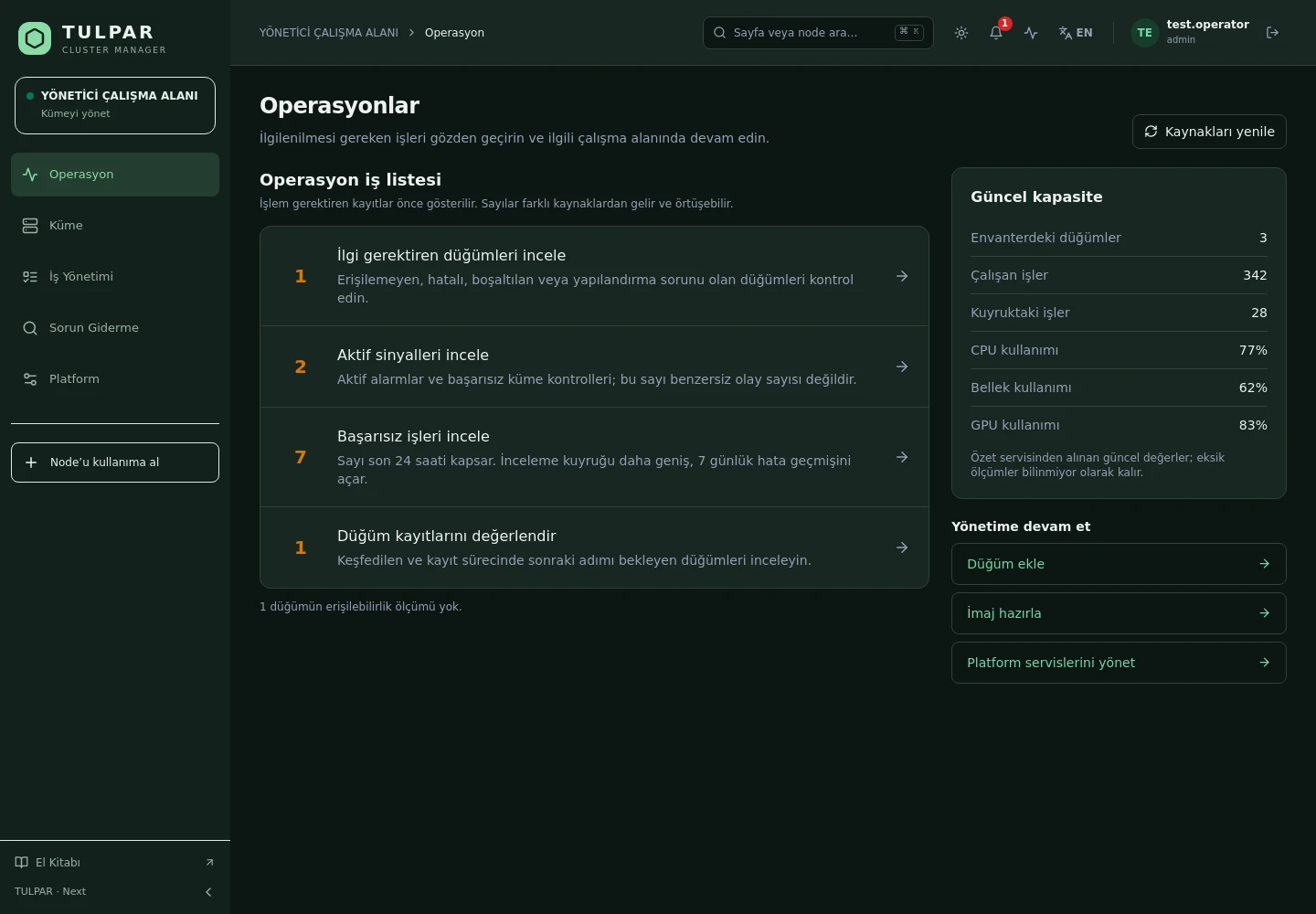Screen dimensions: 1316x914
Task: Click İmaj hazırla link
Action: [x=1119, y=613]
